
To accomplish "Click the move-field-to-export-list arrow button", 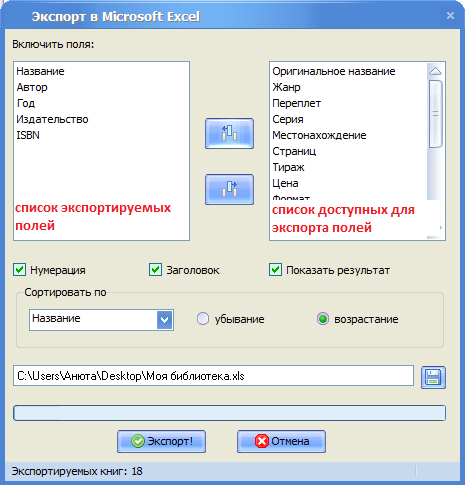I will (x=229, y=133).
